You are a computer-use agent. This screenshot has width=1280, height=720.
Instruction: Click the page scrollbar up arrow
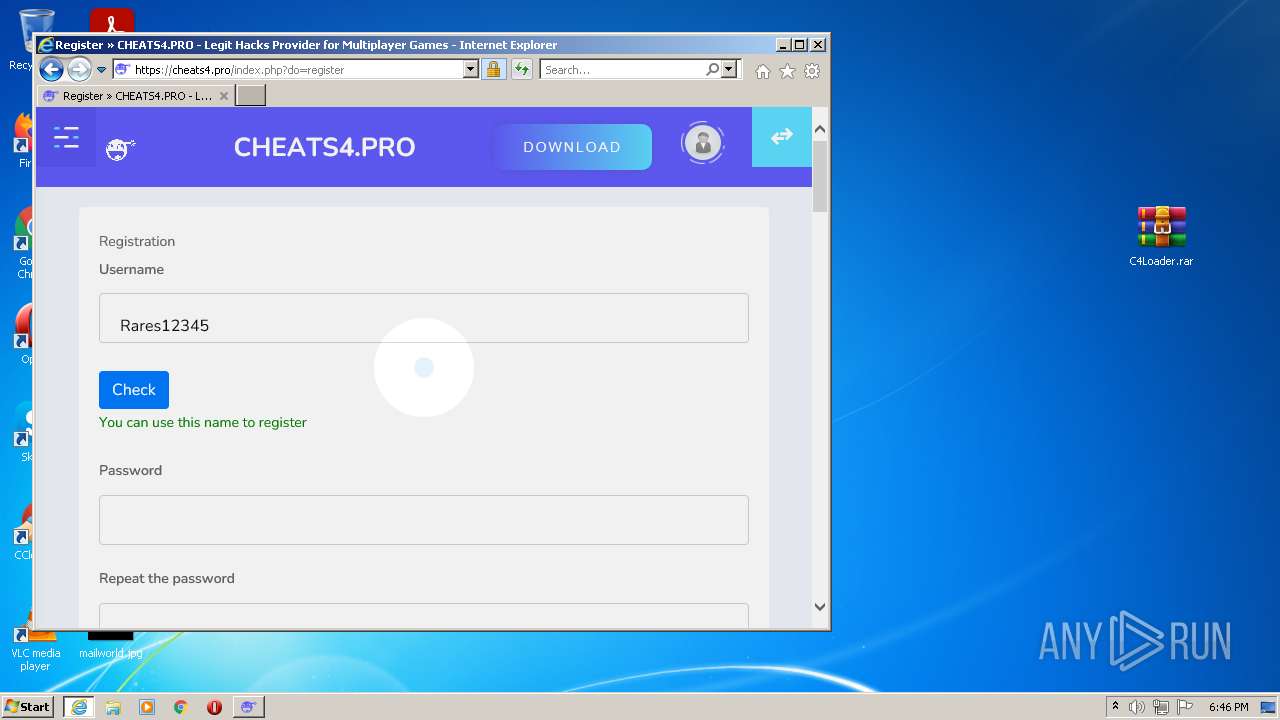820,129
